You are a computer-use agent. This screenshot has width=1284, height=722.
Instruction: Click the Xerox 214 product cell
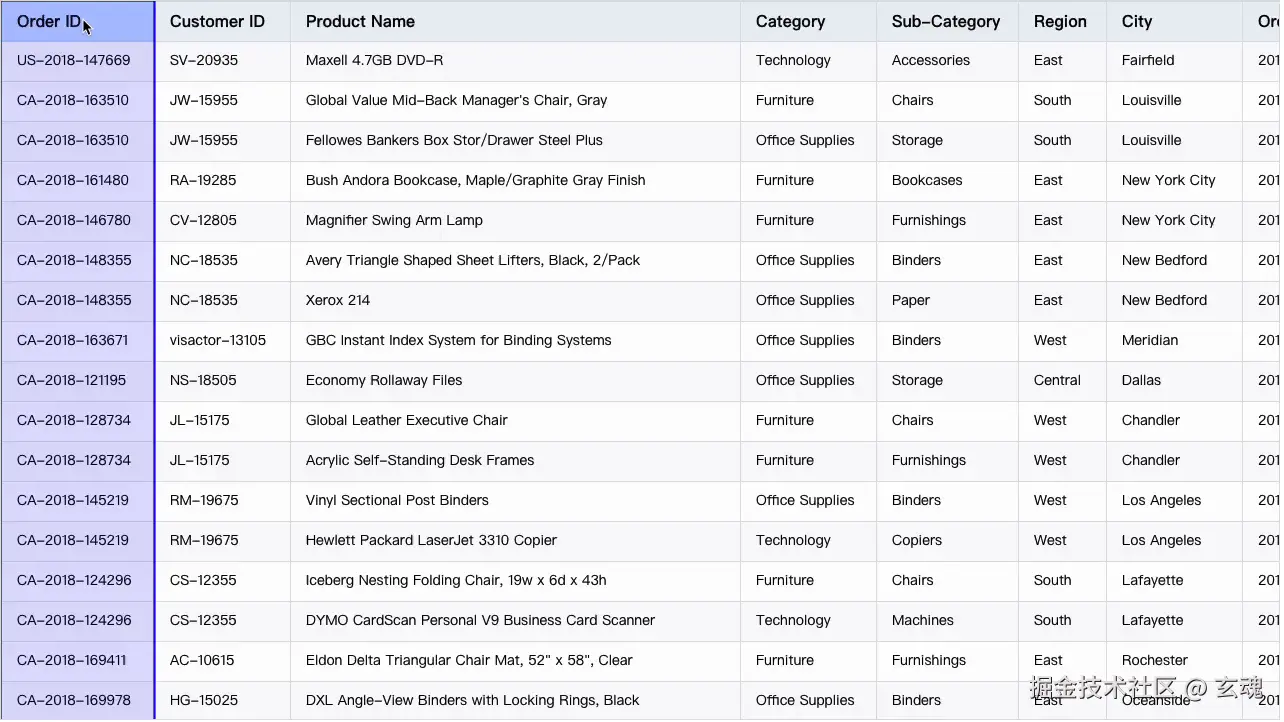[338, 301]
